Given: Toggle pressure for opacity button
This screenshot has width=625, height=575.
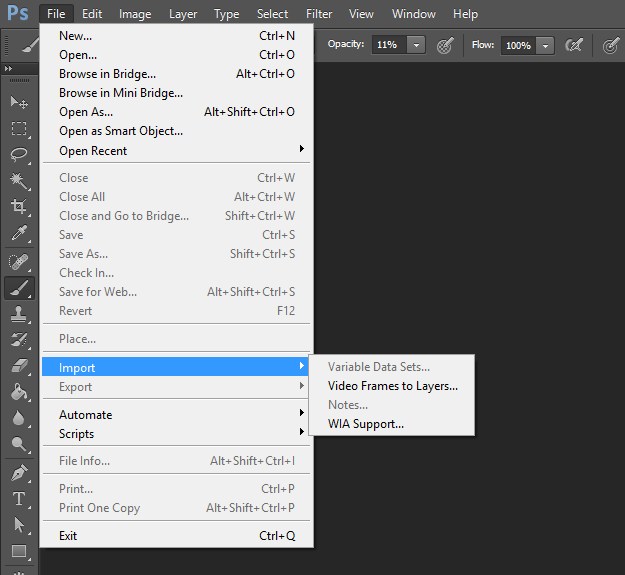Looking at the screenshot, I should coord(445,45).
